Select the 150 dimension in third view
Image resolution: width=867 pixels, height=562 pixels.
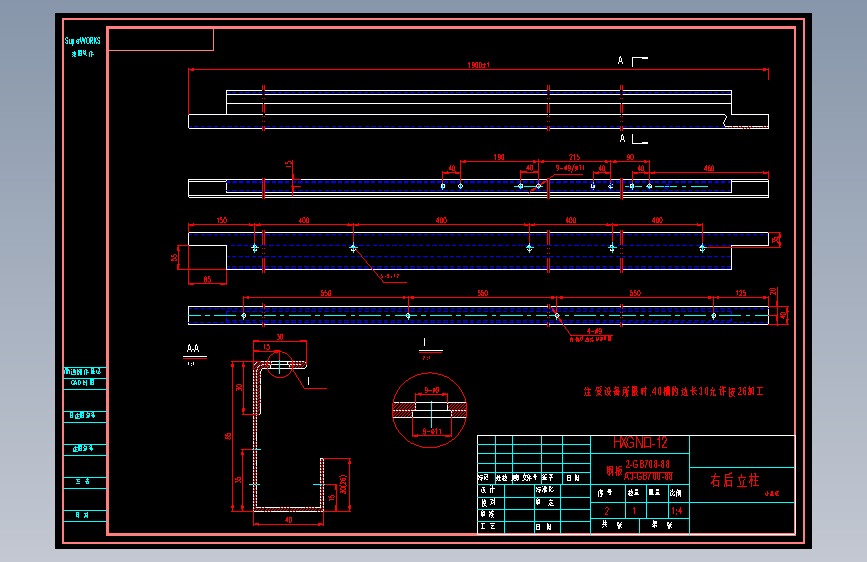point(222,220)
